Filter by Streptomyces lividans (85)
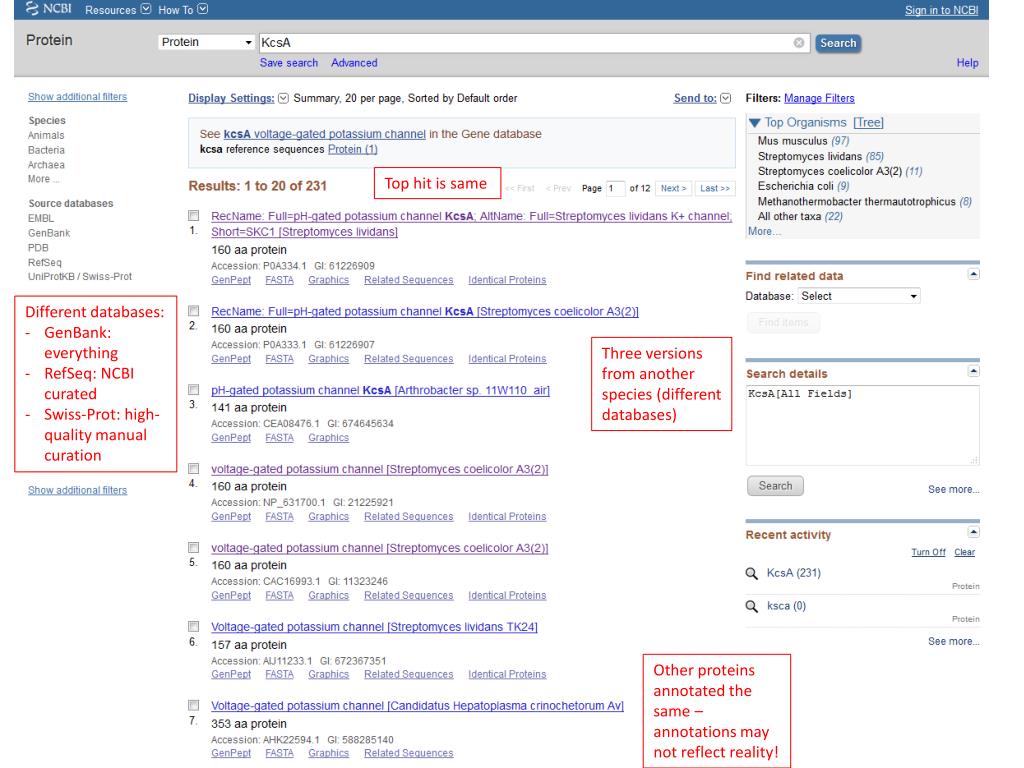The height and width of the screenshot is (768, 1024). tap(820, 157)
